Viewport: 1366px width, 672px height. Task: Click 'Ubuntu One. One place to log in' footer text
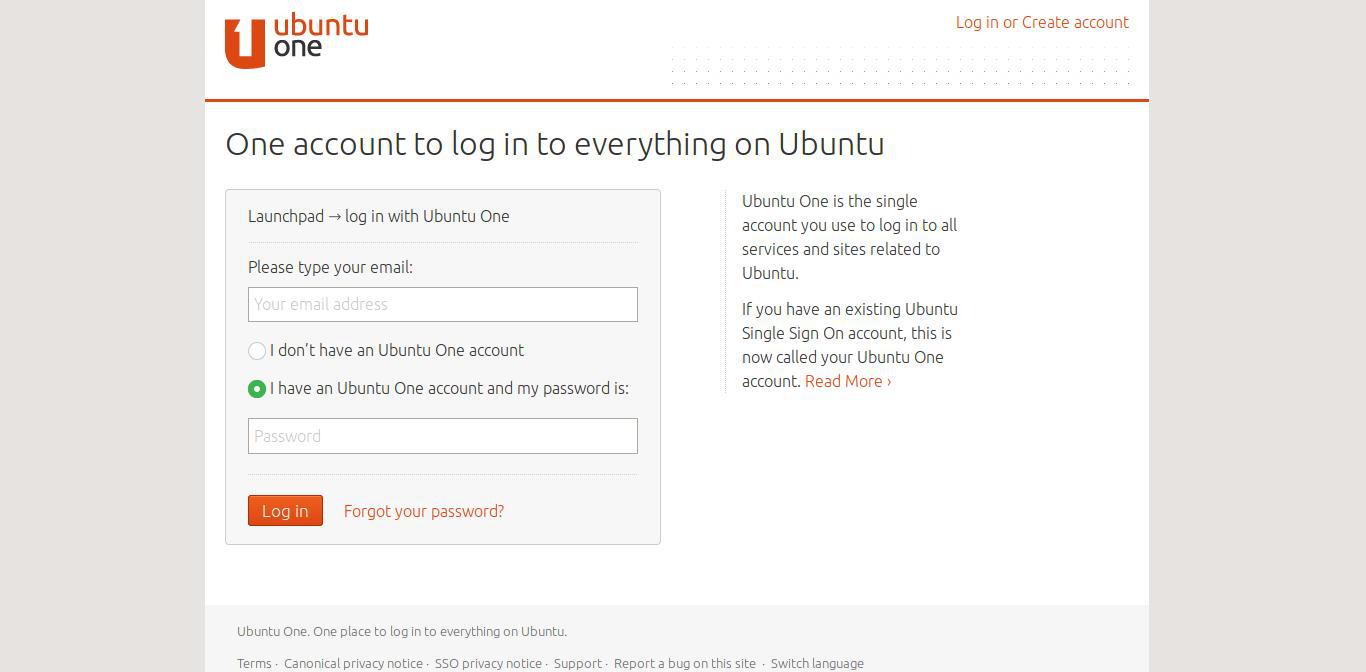(402, 631)
